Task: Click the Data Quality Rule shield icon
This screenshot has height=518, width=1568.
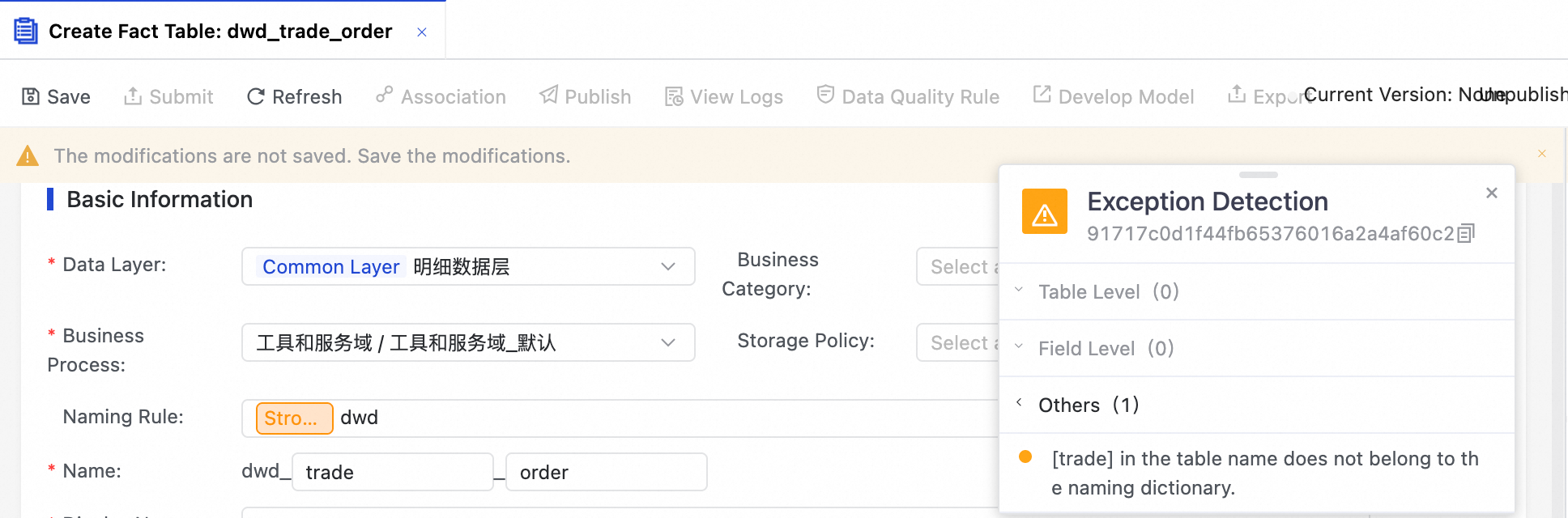Action: (x=825, y=95)
